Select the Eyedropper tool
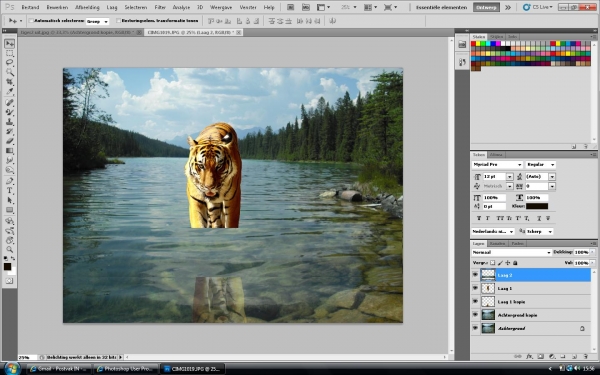The height and width of the screenshot is (375, 600). 10,91
